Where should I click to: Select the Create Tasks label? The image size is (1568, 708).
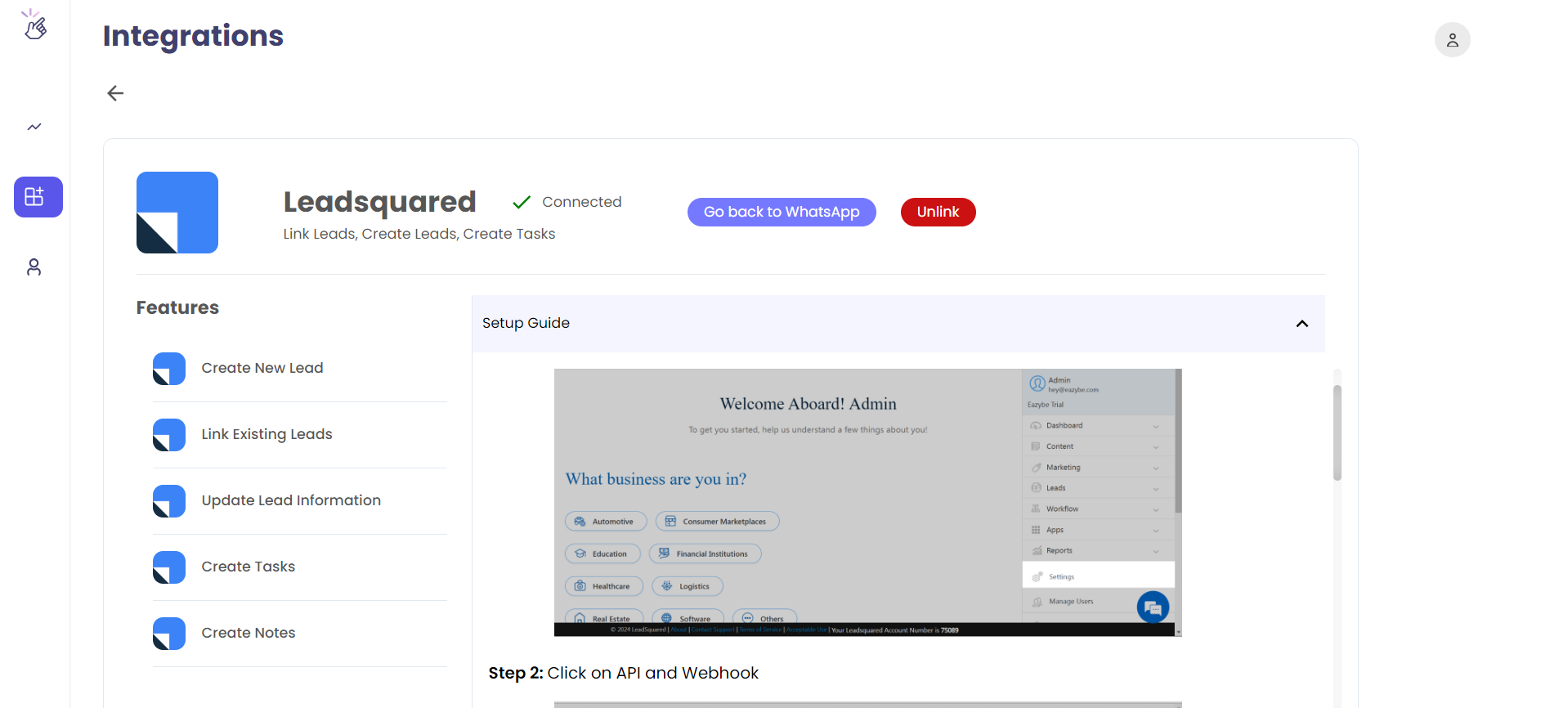[x=249, y=567]
